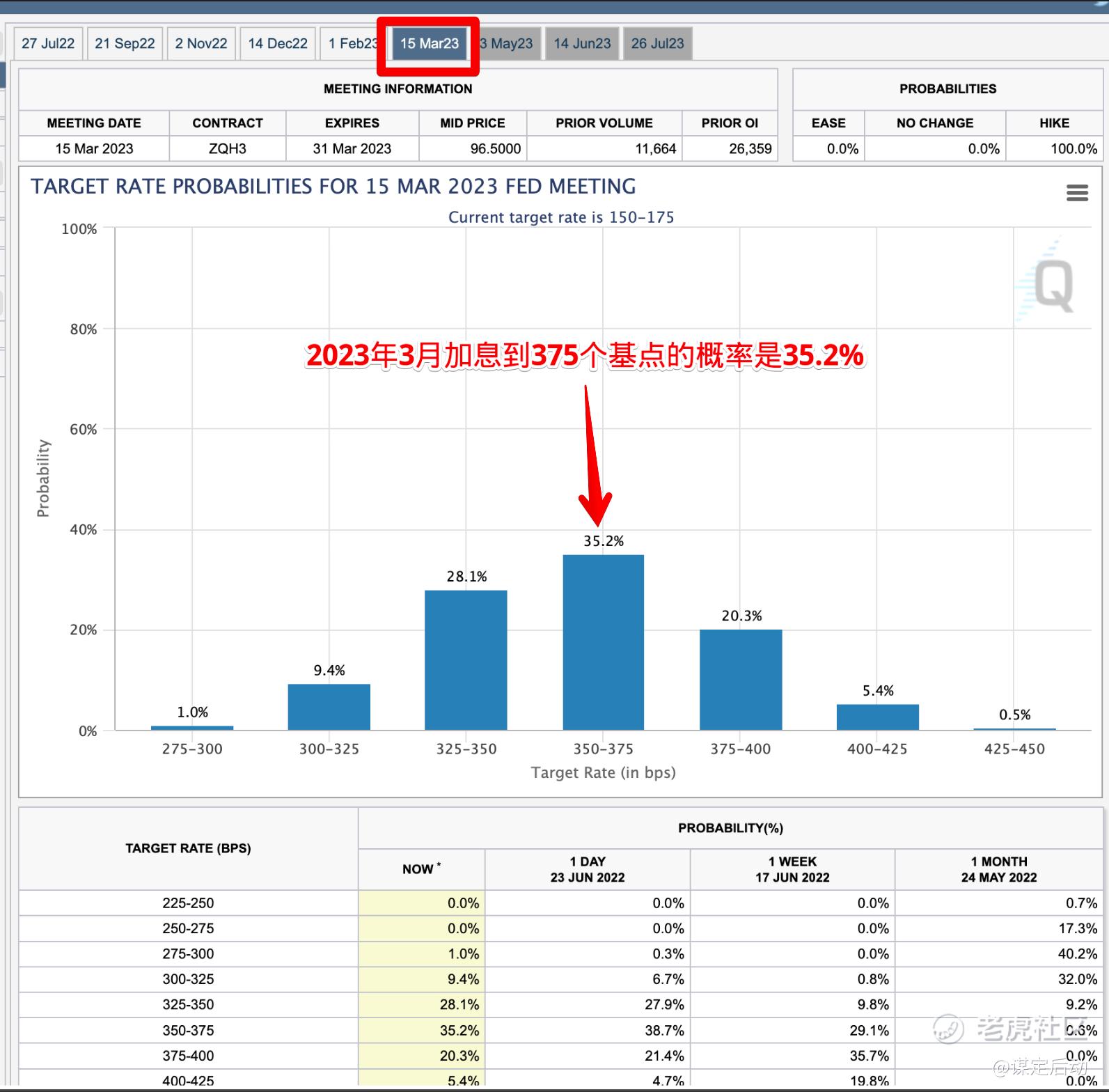Switch to the 3 May23 meeting tab
Image resolution: width=1109 pixels, height=1092 pixels.
point(508,43)
